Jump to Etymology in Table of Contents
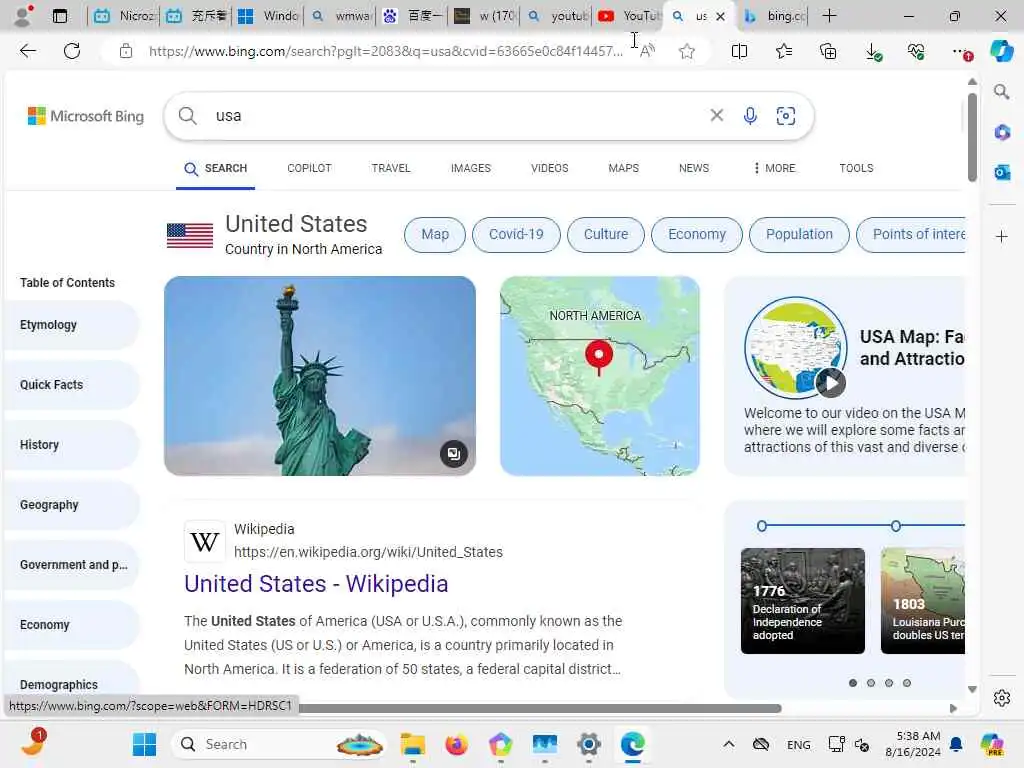Image resolution: width=1024 pixels, height=768 pixels. [72, 325]
